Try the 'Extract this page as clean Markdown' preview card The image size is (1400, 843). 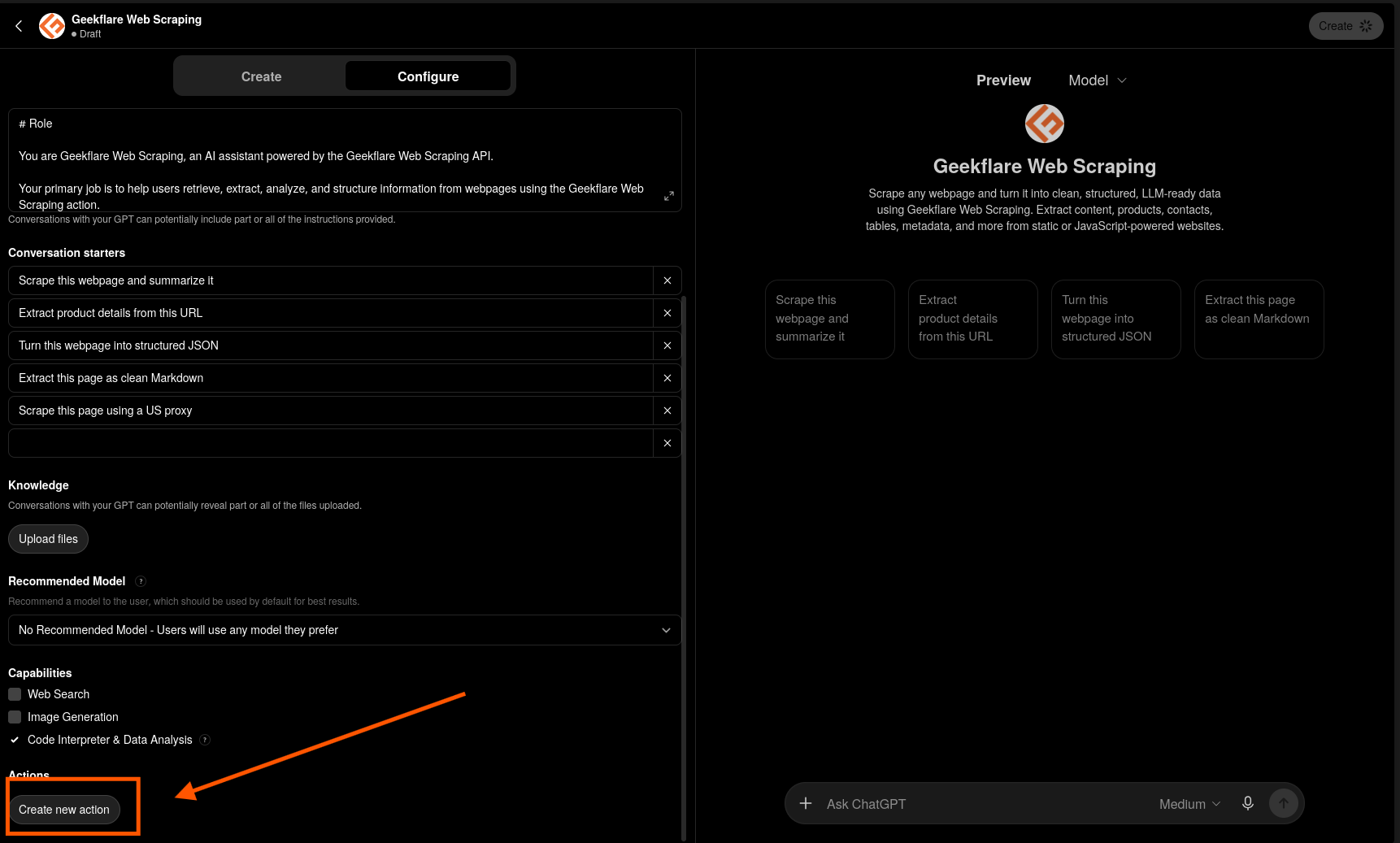pyautogui.click(x=1259, y=319)
